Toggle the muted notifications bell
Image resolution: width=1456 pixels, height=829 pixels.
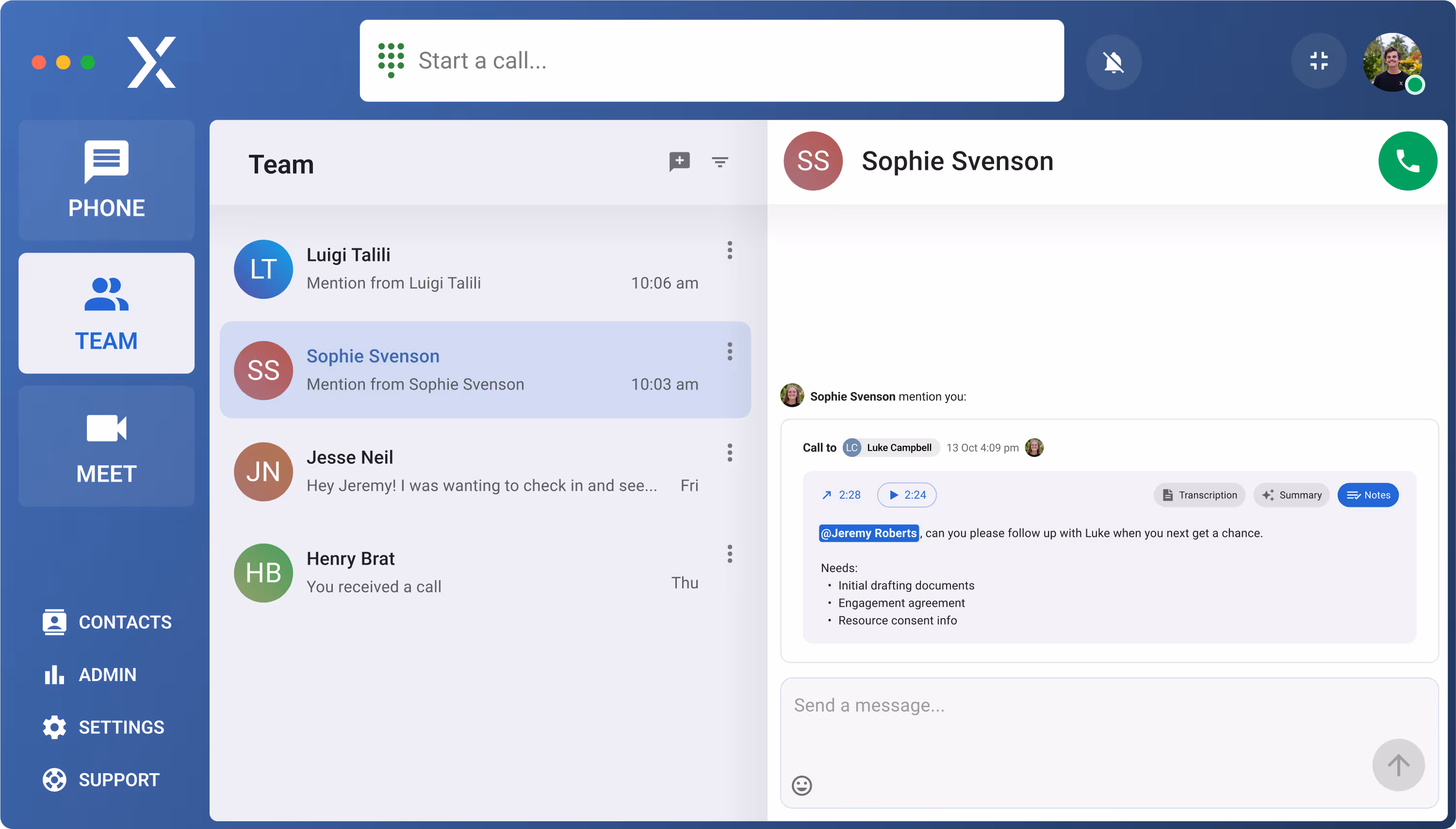(x=1113, y=62)
